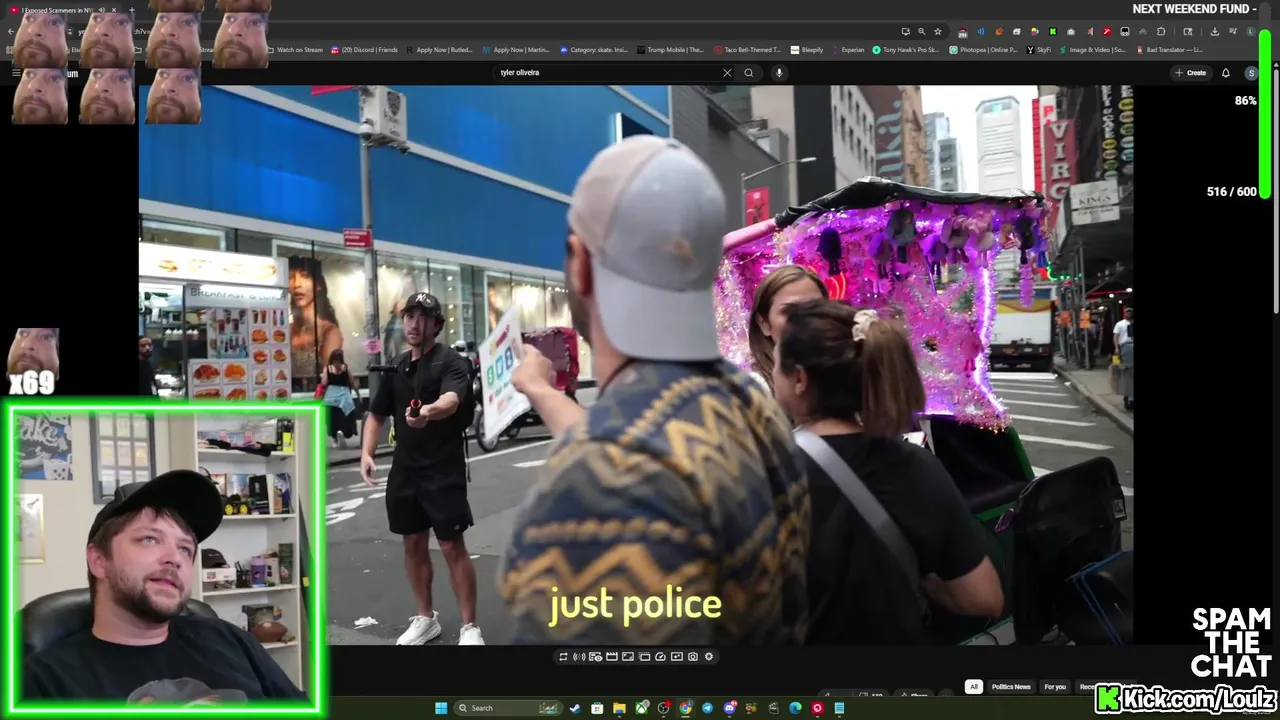Open the YouTube notifications bell

coord(1226,72)
